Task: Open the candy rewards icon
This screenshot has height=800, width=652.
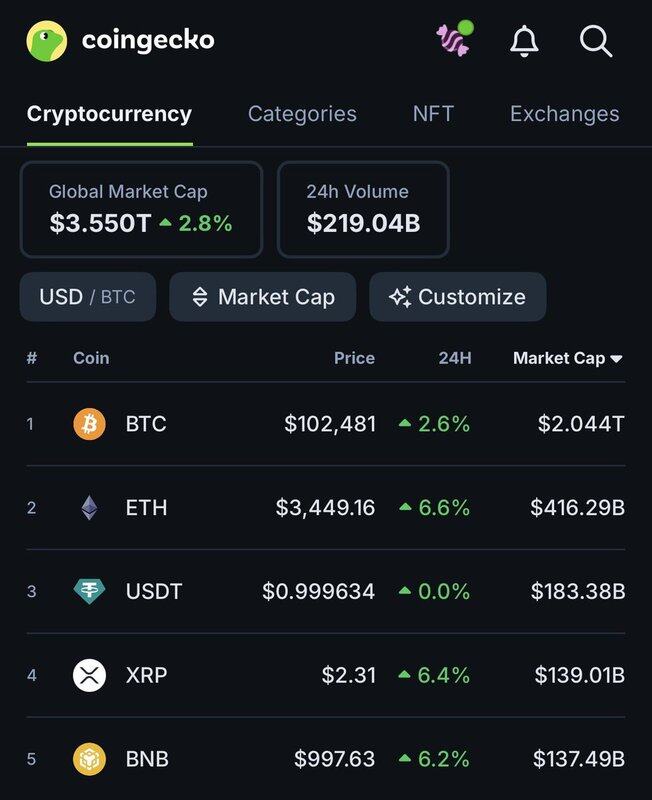Action: [x=454, y=40]
